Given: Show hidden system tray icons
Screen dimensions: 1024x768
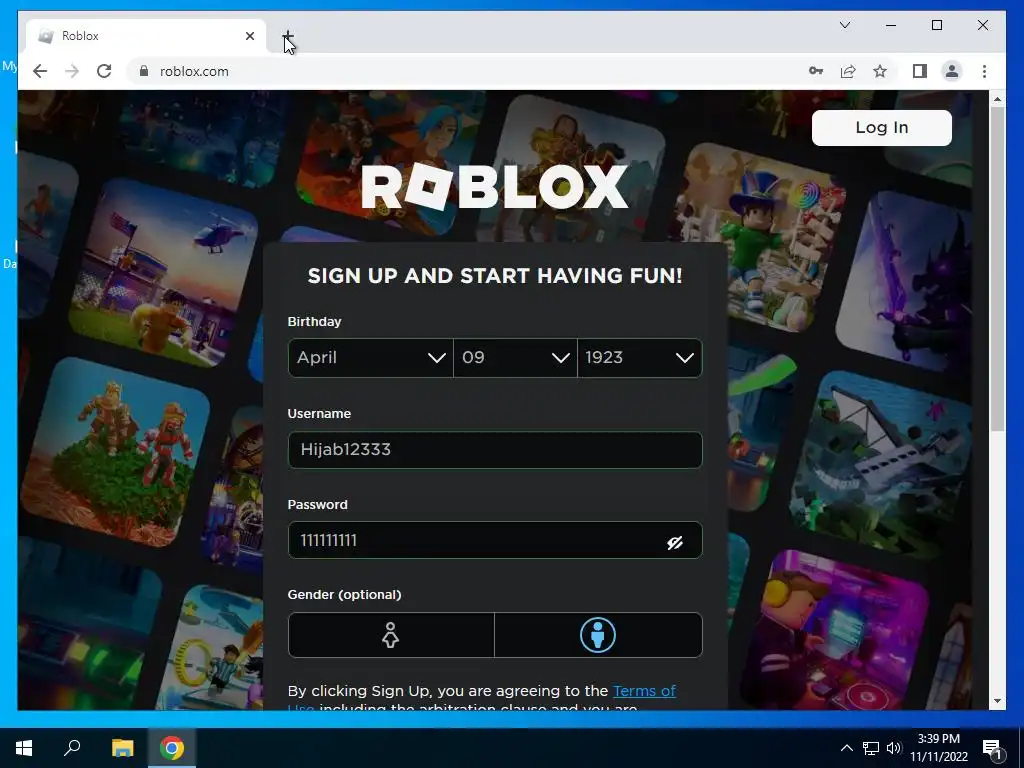Looking at the screenshot, I should [x=846, y=748].
